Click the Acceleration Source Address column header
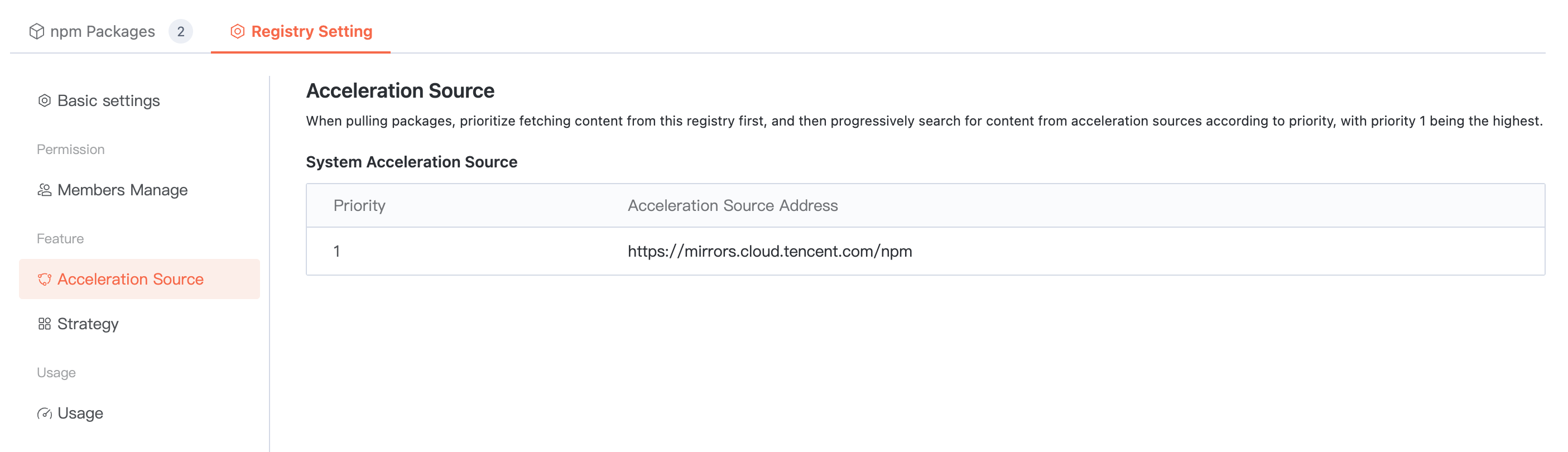The image size is (1568, 452). (x=732, y=205)
